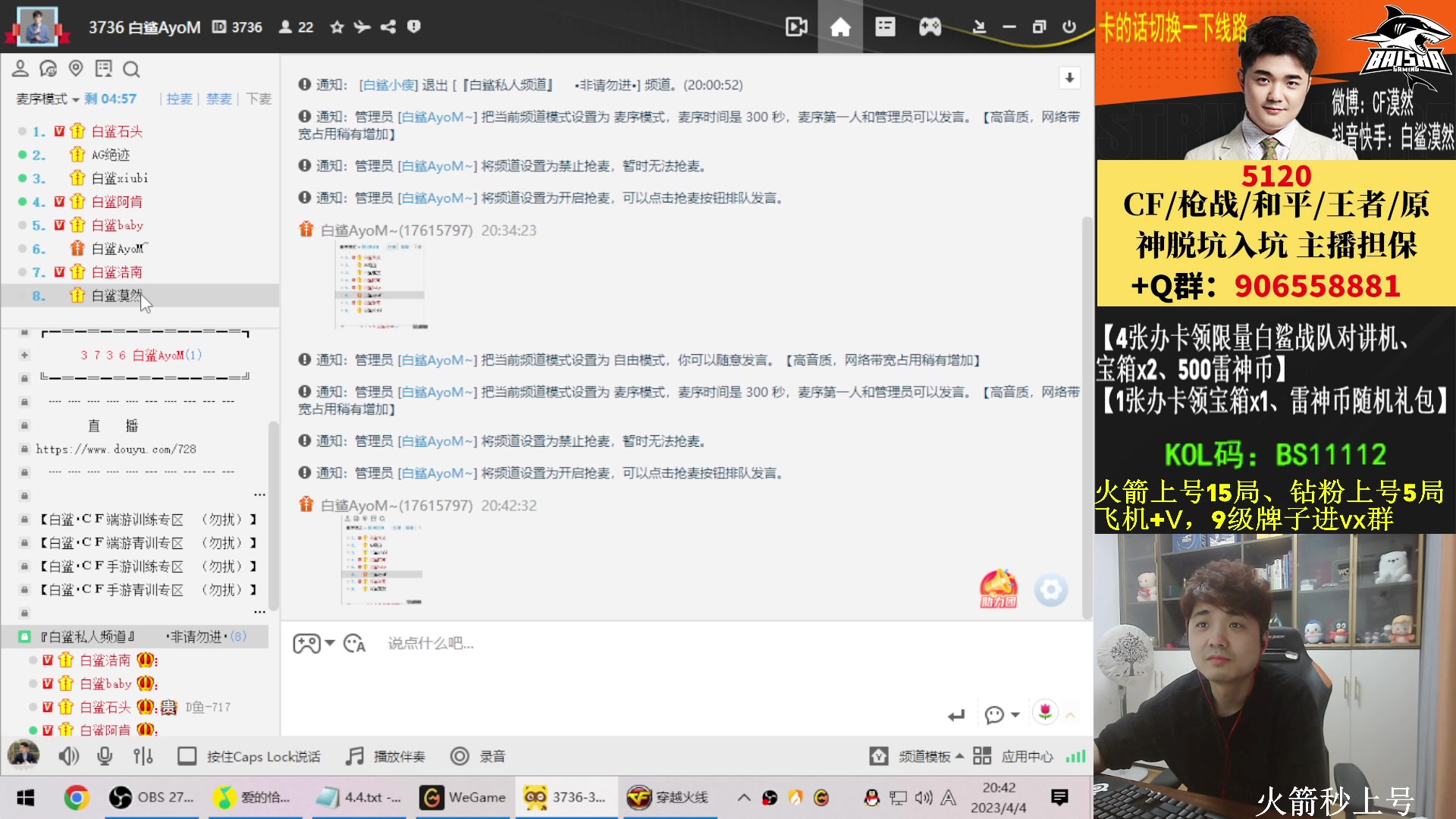The height and width of the screenshot is (819, 1456).
Task: Open 白鲨·CF手游青训专区 channel
Action: 148,590
